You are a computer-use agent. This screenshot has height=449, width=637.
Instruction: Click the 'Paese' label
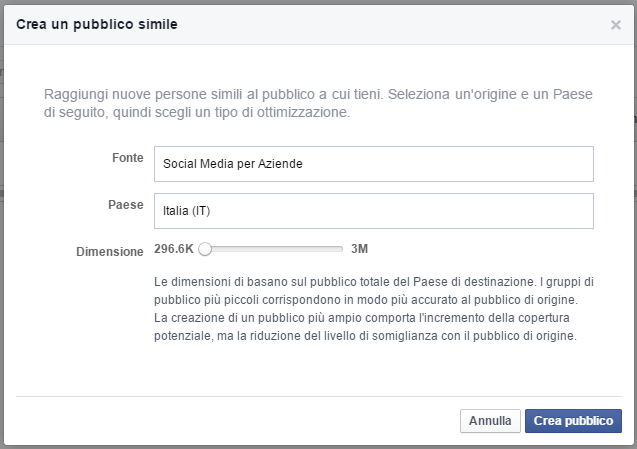[126, 204]
